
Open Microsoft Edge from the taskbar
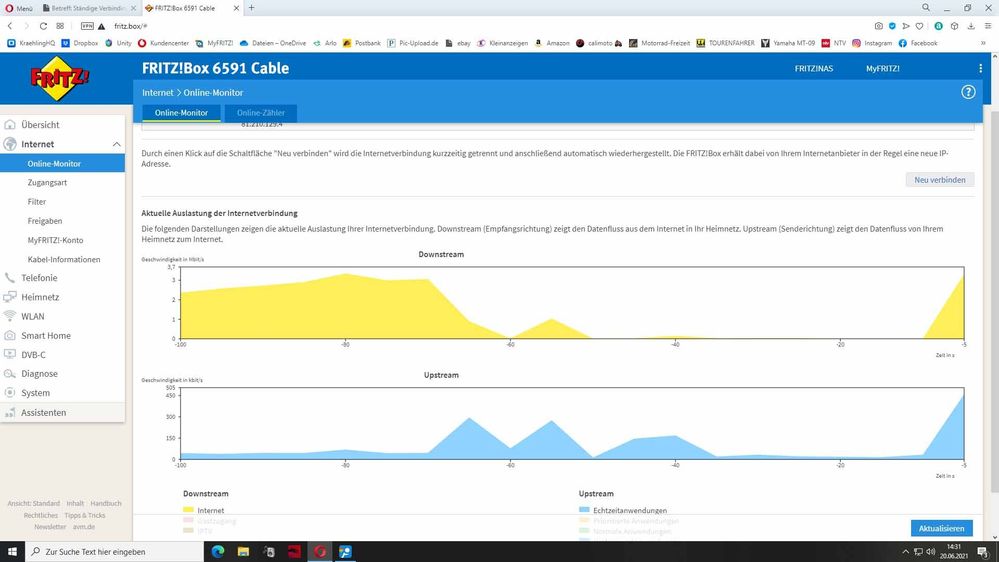(x=218, y=552)
